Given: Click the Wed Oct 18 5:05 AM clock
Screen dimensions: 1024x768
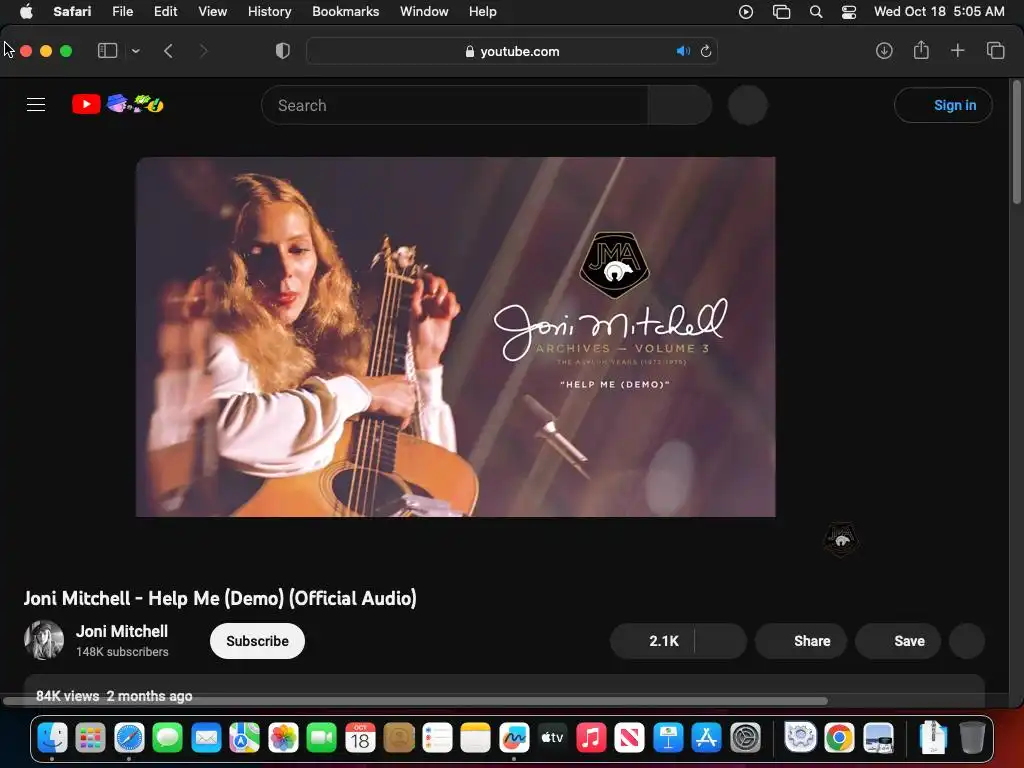Looking at the screenshot, I should pyautogui.click(x=939, y=12).
